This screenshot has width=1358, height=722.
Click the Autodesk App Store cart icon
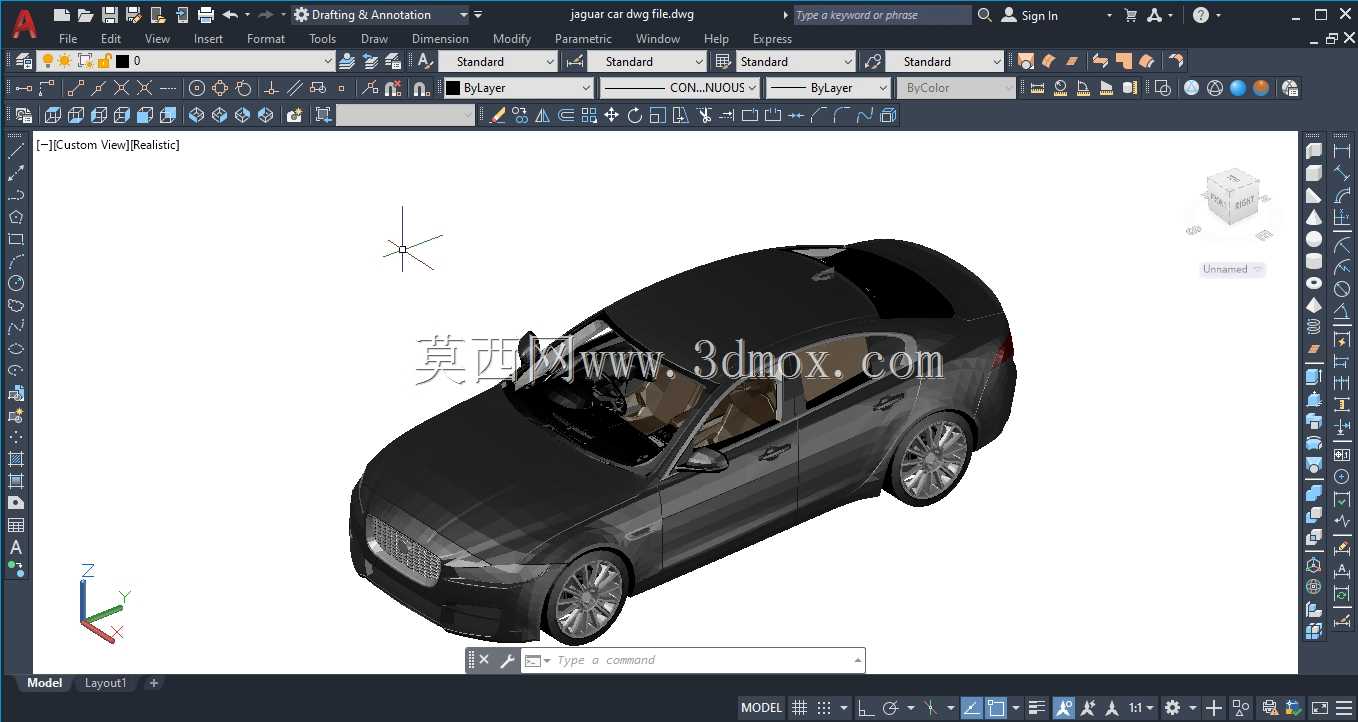coord(1131,15)
